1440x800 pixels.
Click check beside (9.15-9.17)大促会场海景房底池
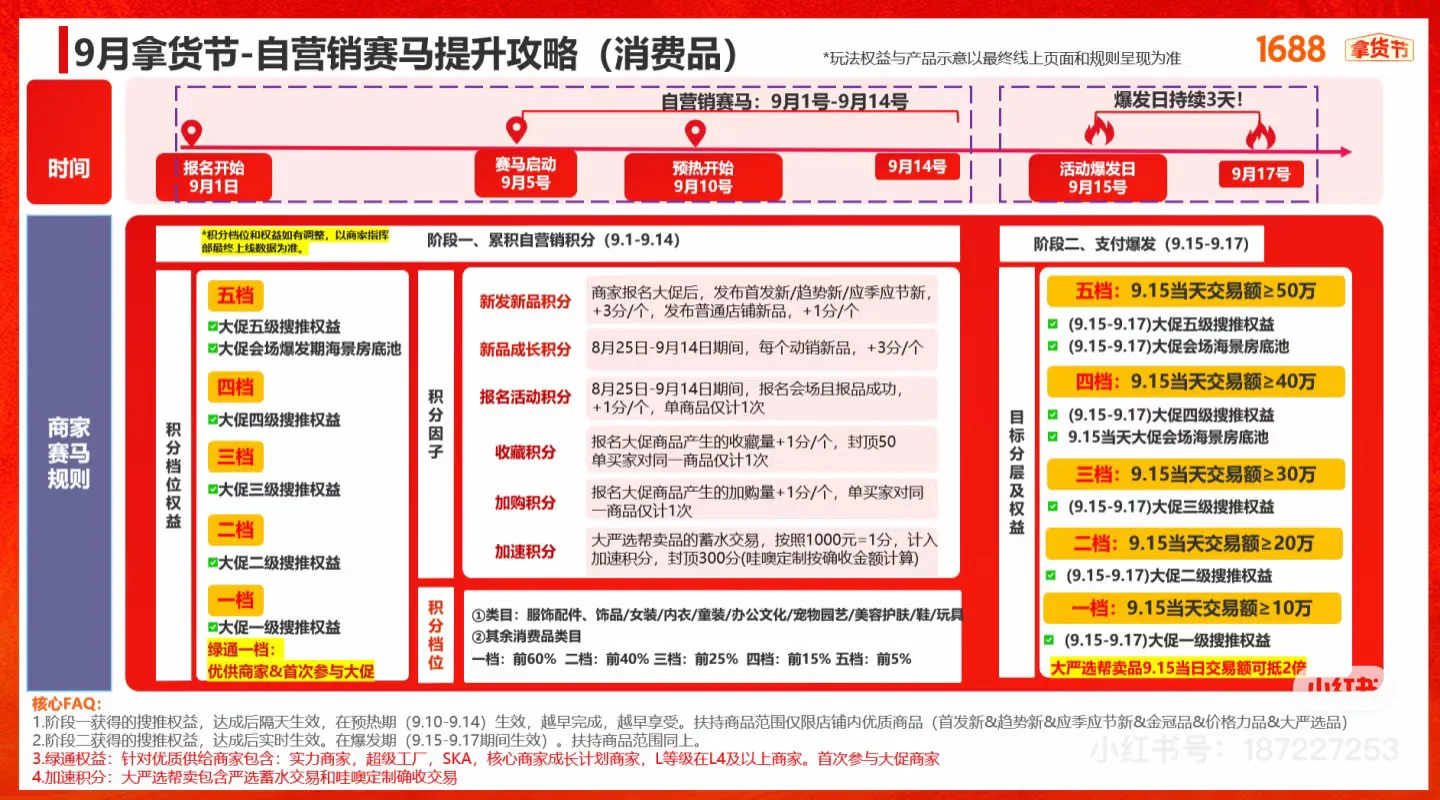click(x=1052, y=346)
